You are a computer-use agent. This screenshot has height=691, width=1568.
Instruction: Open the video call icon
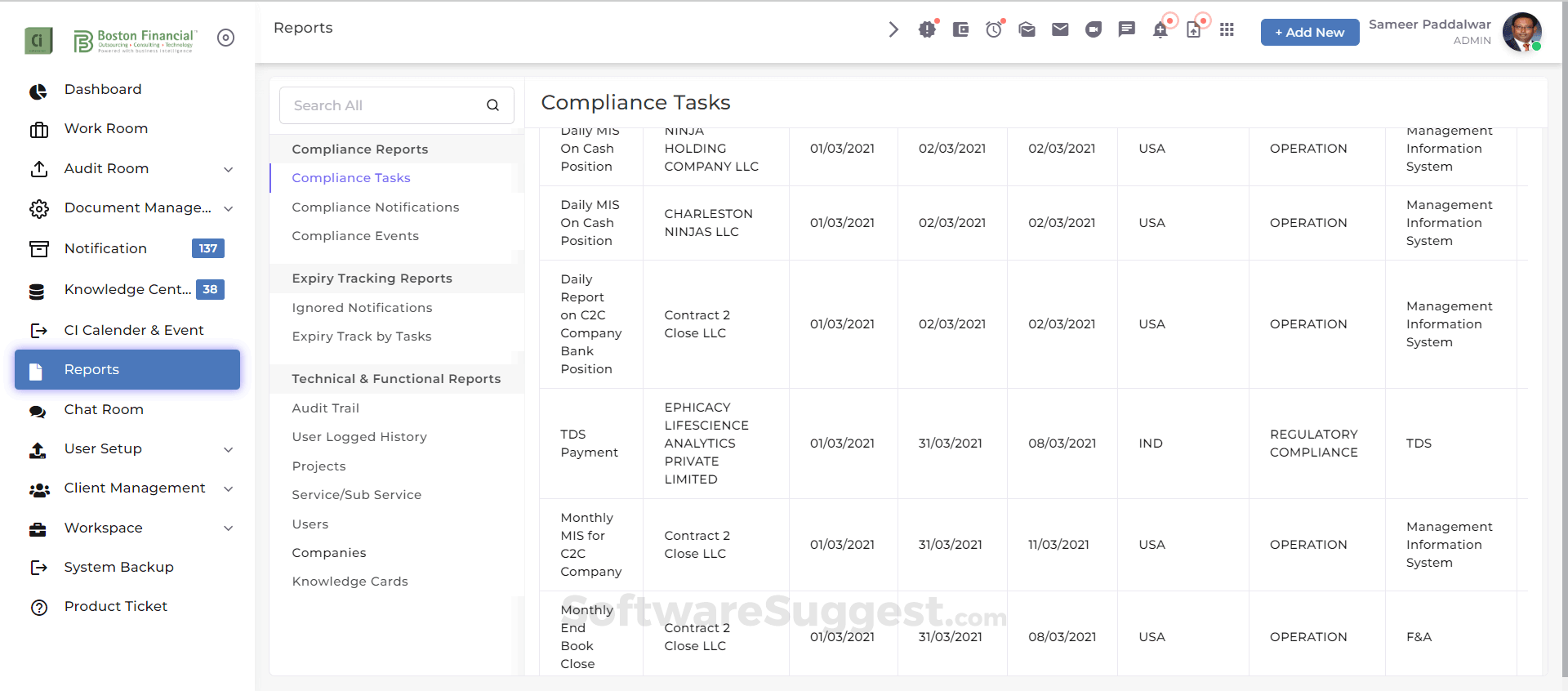tap(1094, 30)
